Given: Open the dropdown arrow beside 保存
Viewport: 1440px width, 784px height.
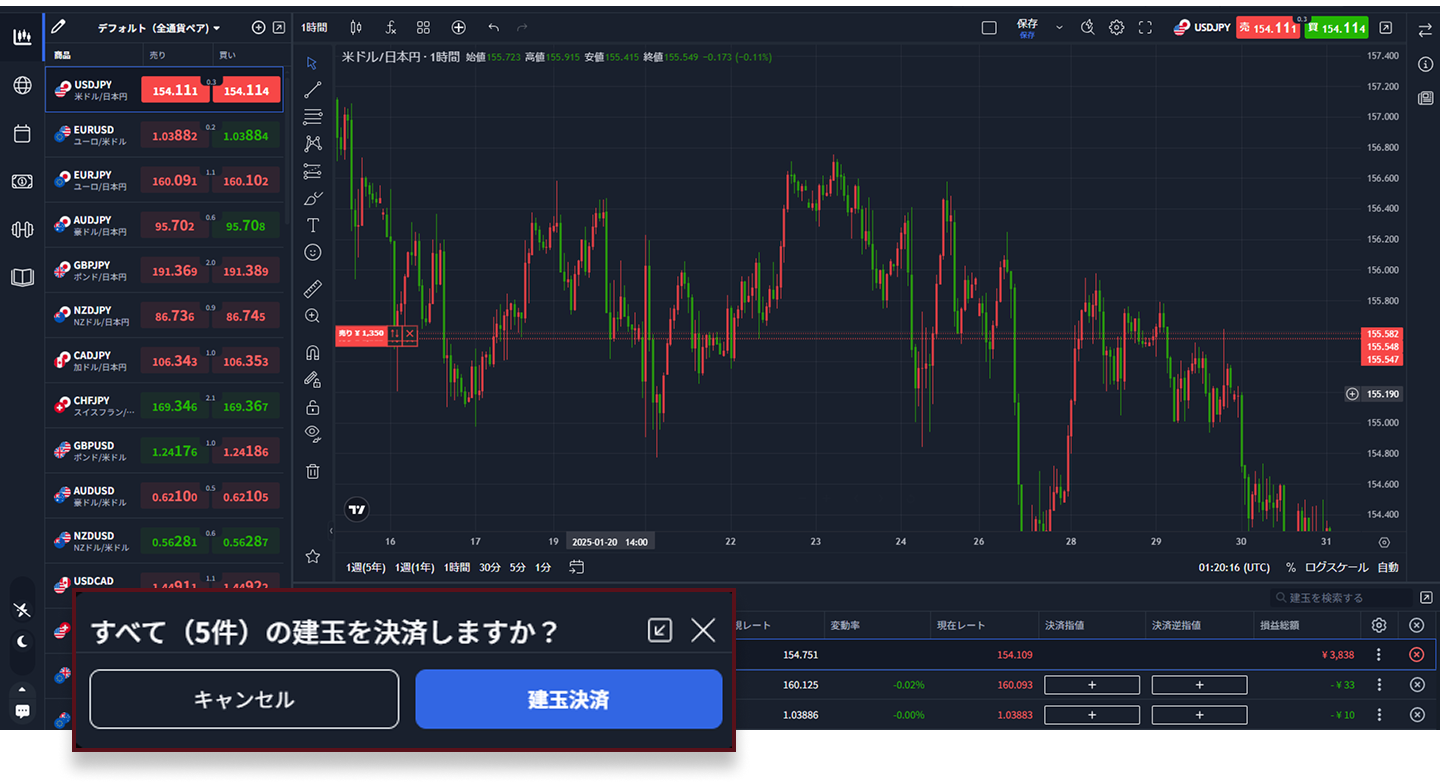Looking at the screenshot, I should 1059,28.
